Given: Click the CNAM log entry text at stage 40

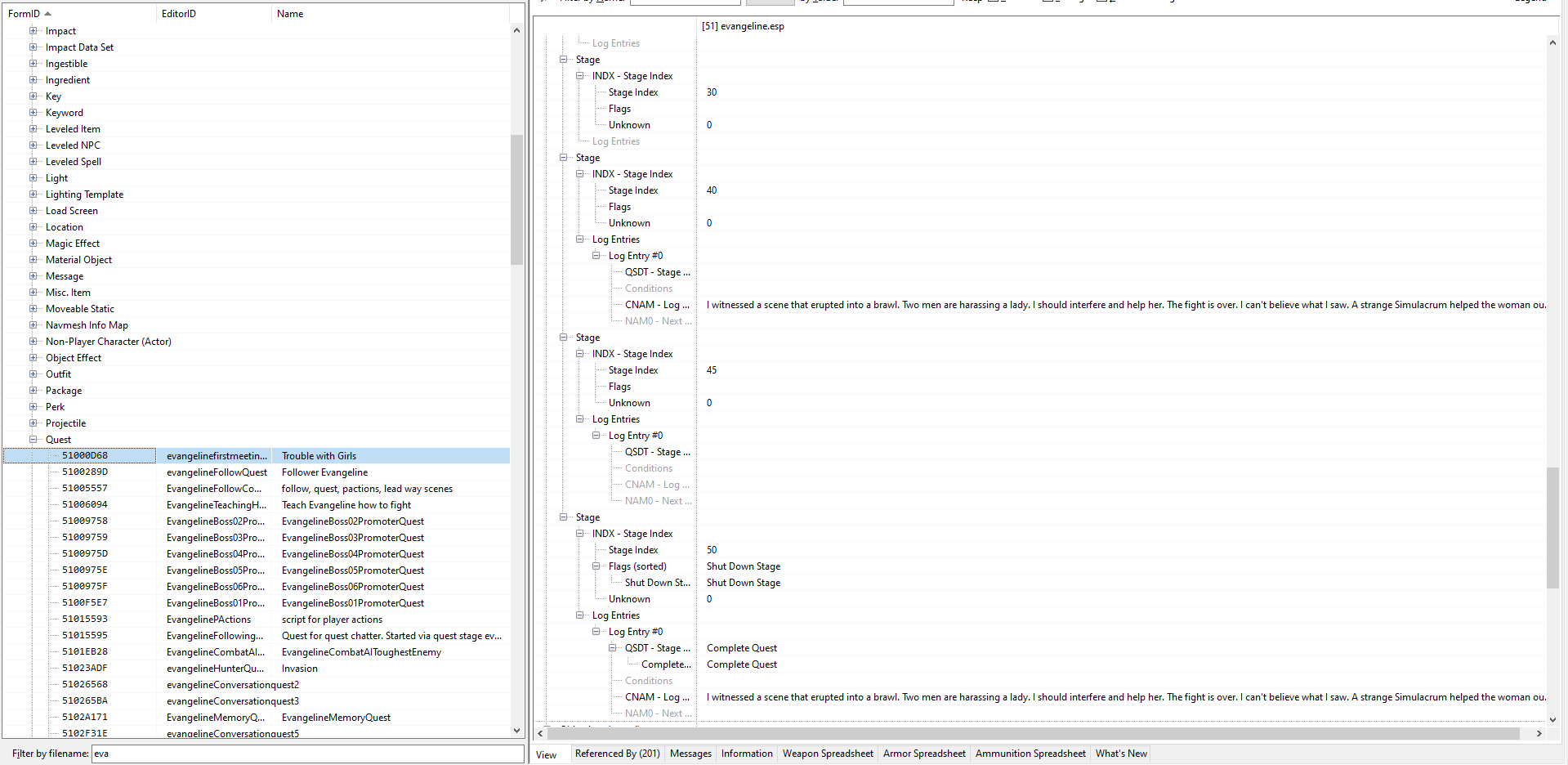Looking at the screenshot, I should coord(1126,305).
